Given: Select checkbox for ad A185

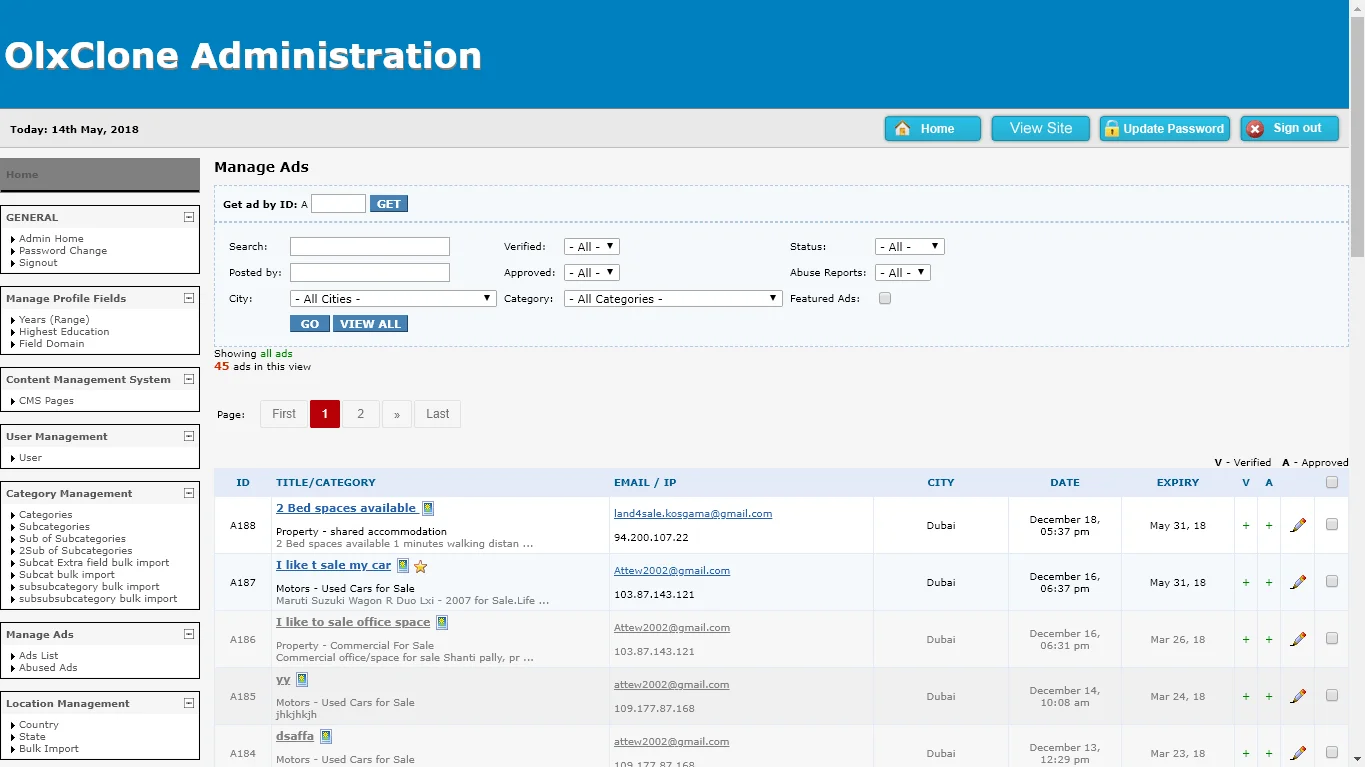Looking at the screenshot, I should [1331, 695].
